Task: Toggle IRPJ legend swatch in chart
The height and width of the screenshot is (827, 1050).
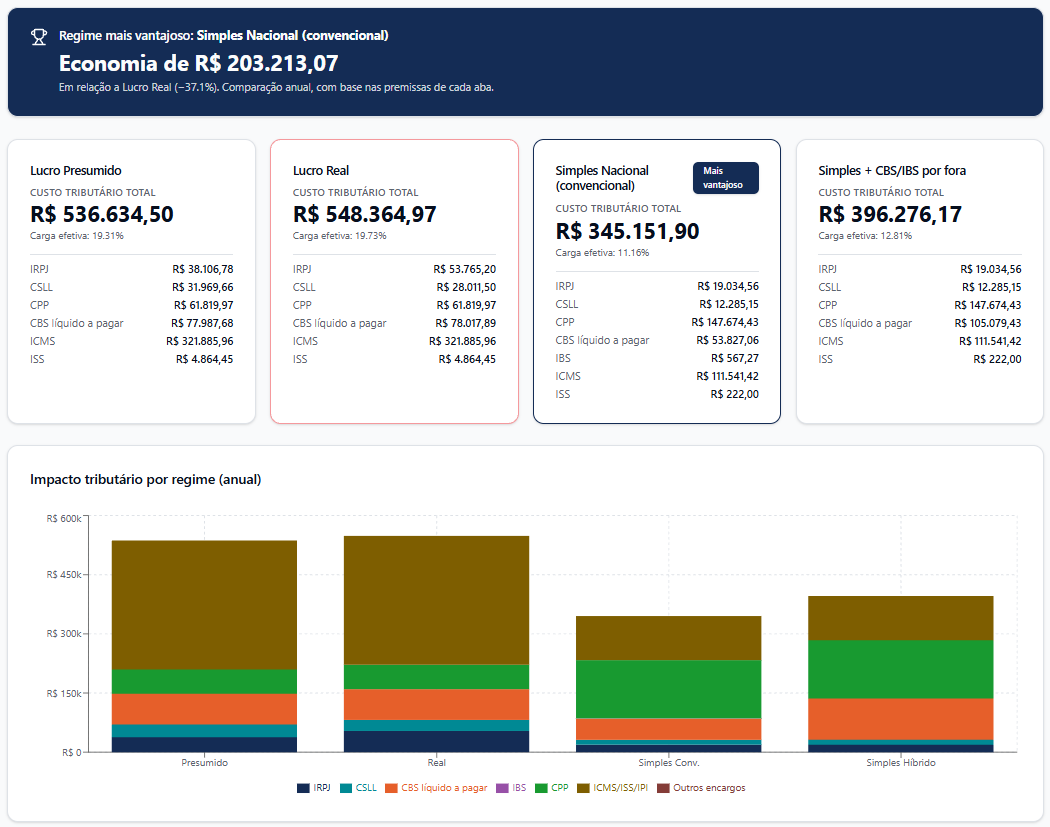Action: (x=303, y=788)
